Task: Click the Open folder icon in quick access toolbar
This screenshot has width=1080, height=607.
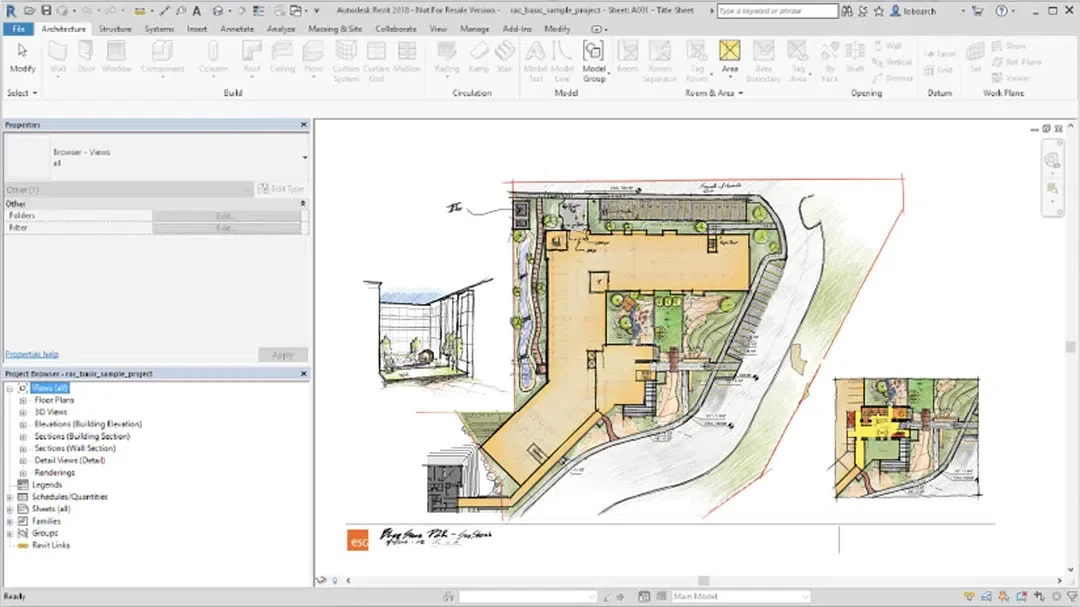Action: [29, 10]
